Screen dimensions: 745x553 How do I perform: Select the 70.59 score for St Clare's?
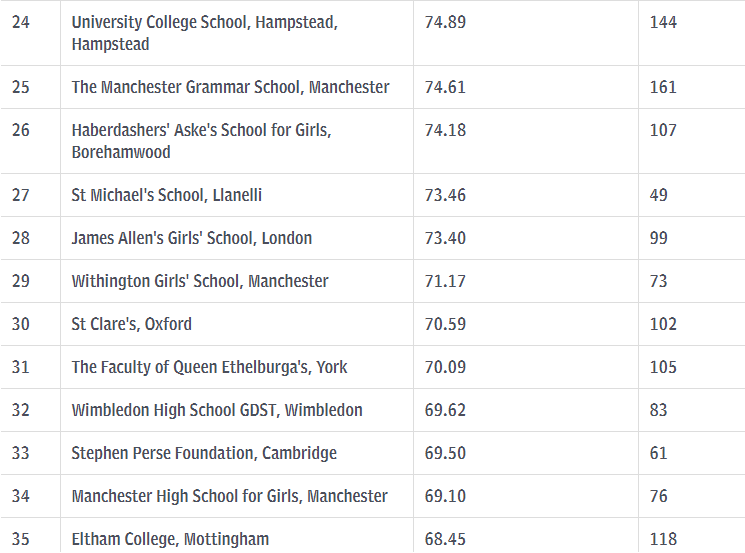[445, 324]
